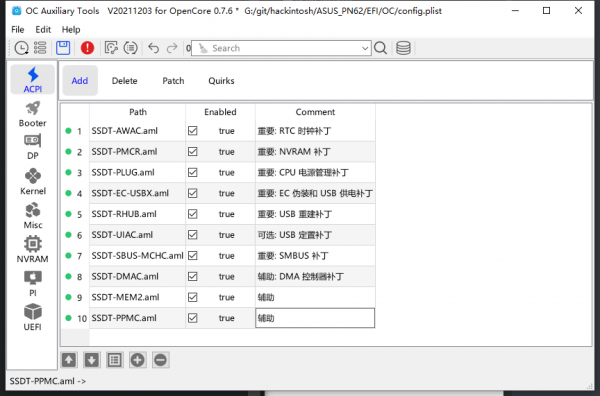Screen dimensions: 600x396
Task: Select the Add tab
Action: coord(80,81)
